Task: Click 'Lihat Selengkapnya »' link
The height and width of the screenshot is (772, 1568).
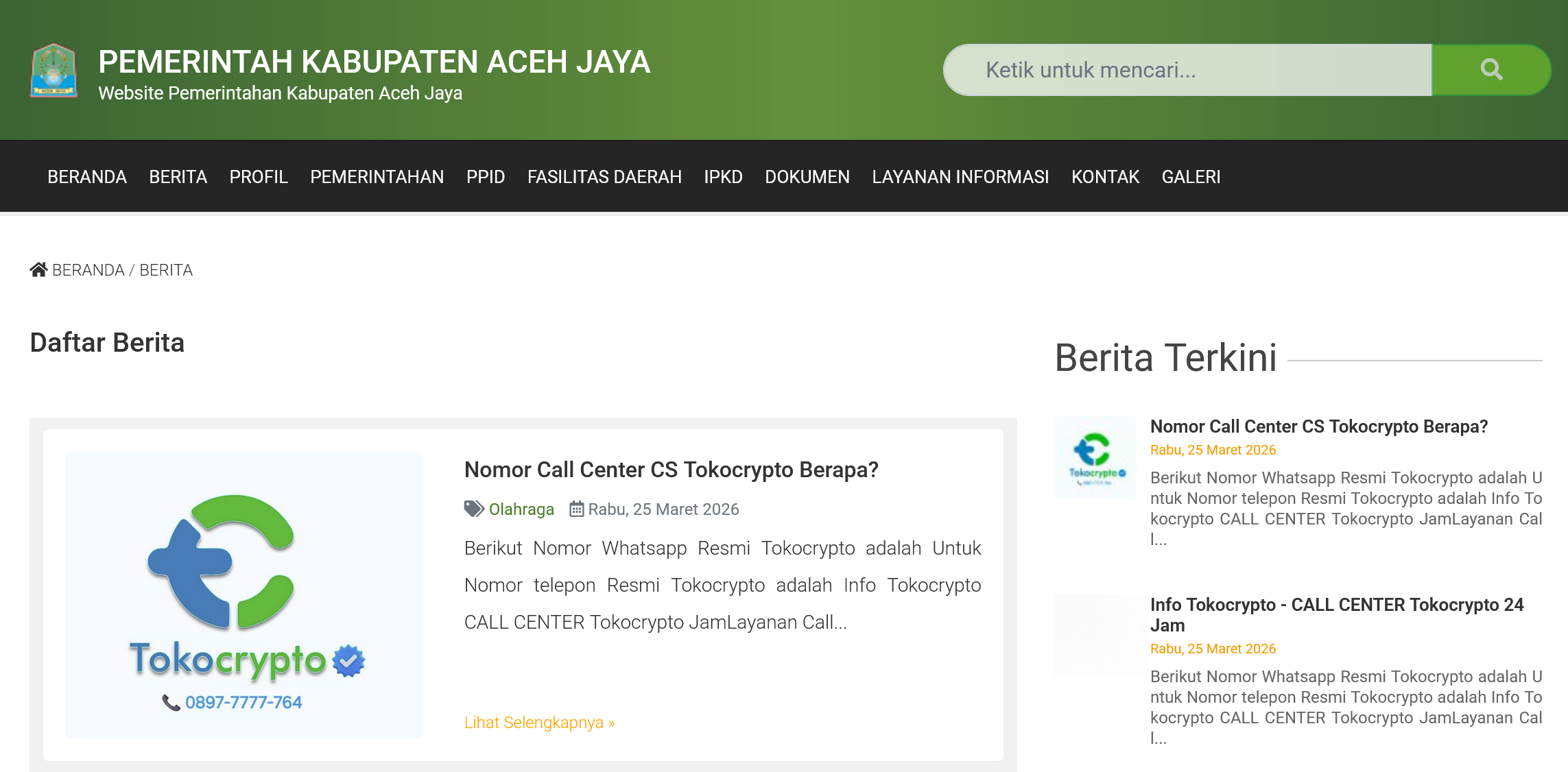Action: tap(539, 723)
